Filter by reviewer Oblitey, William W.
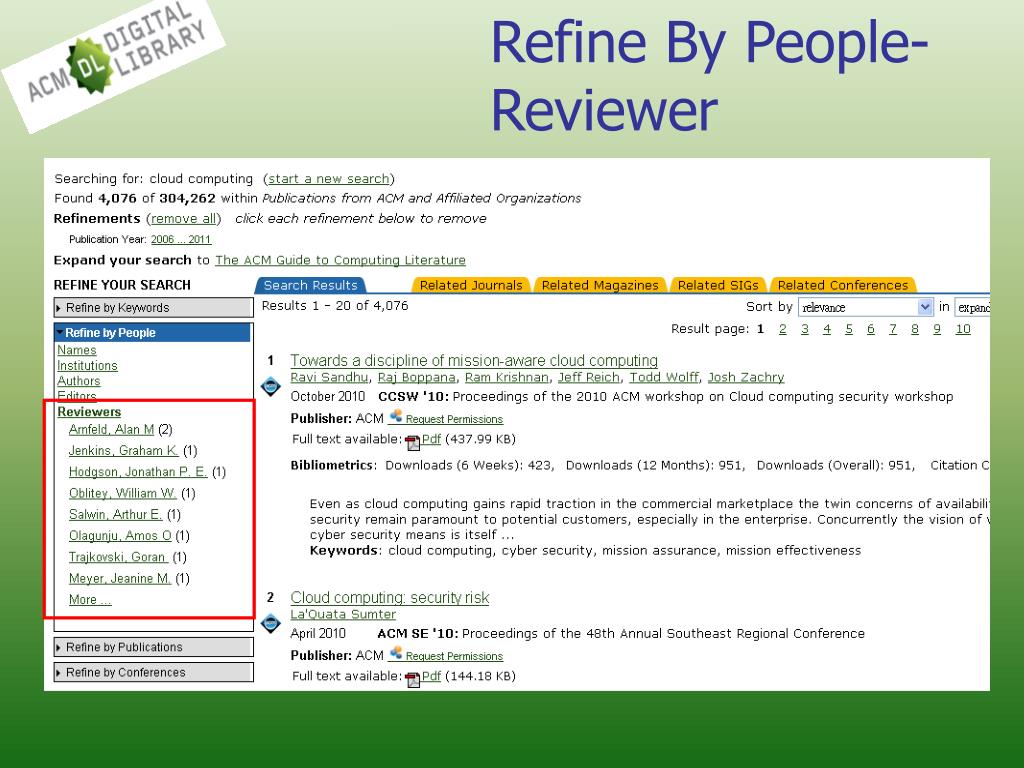 [x=122, y=493]
